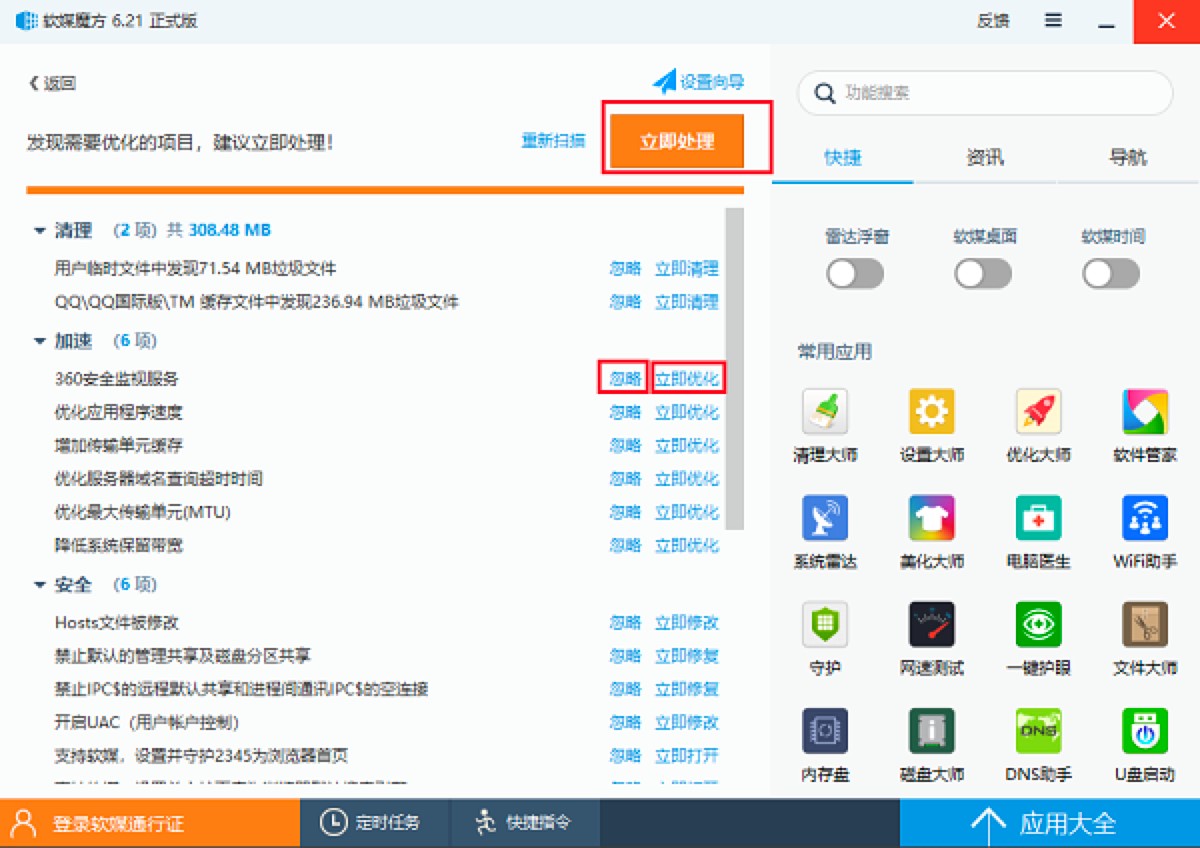Screen dimensions: 1200x848
Task: Launch U盘启动 icon
Action: point(1145,731)
